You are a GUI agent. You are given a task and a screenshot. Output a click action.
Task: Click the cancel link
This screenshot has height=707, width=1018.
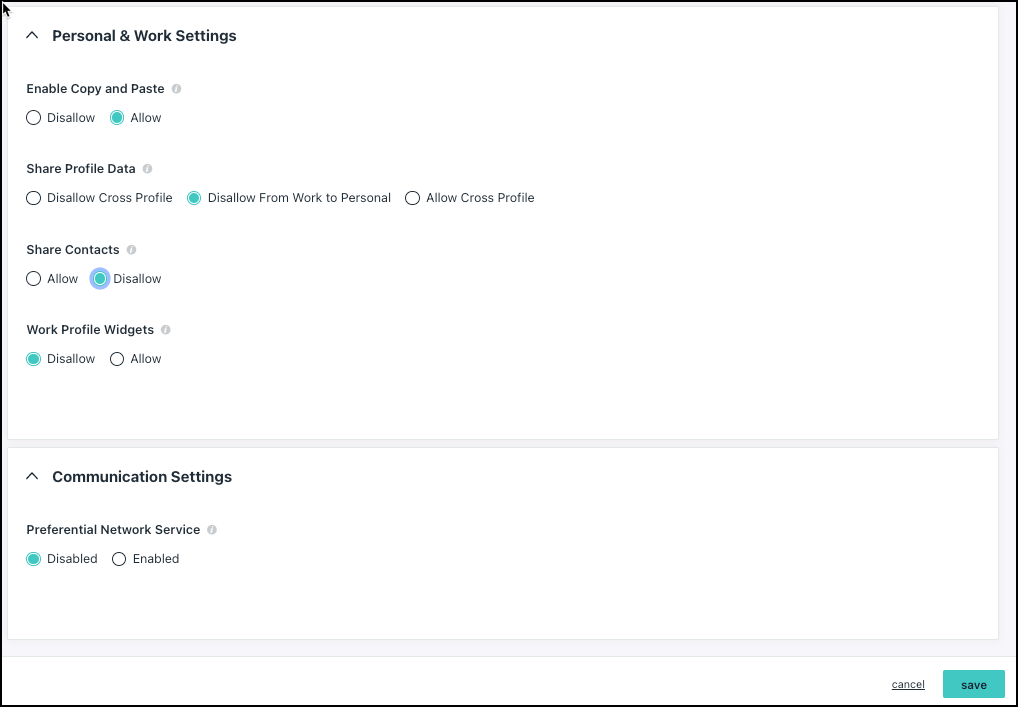(x=908, y=685)
